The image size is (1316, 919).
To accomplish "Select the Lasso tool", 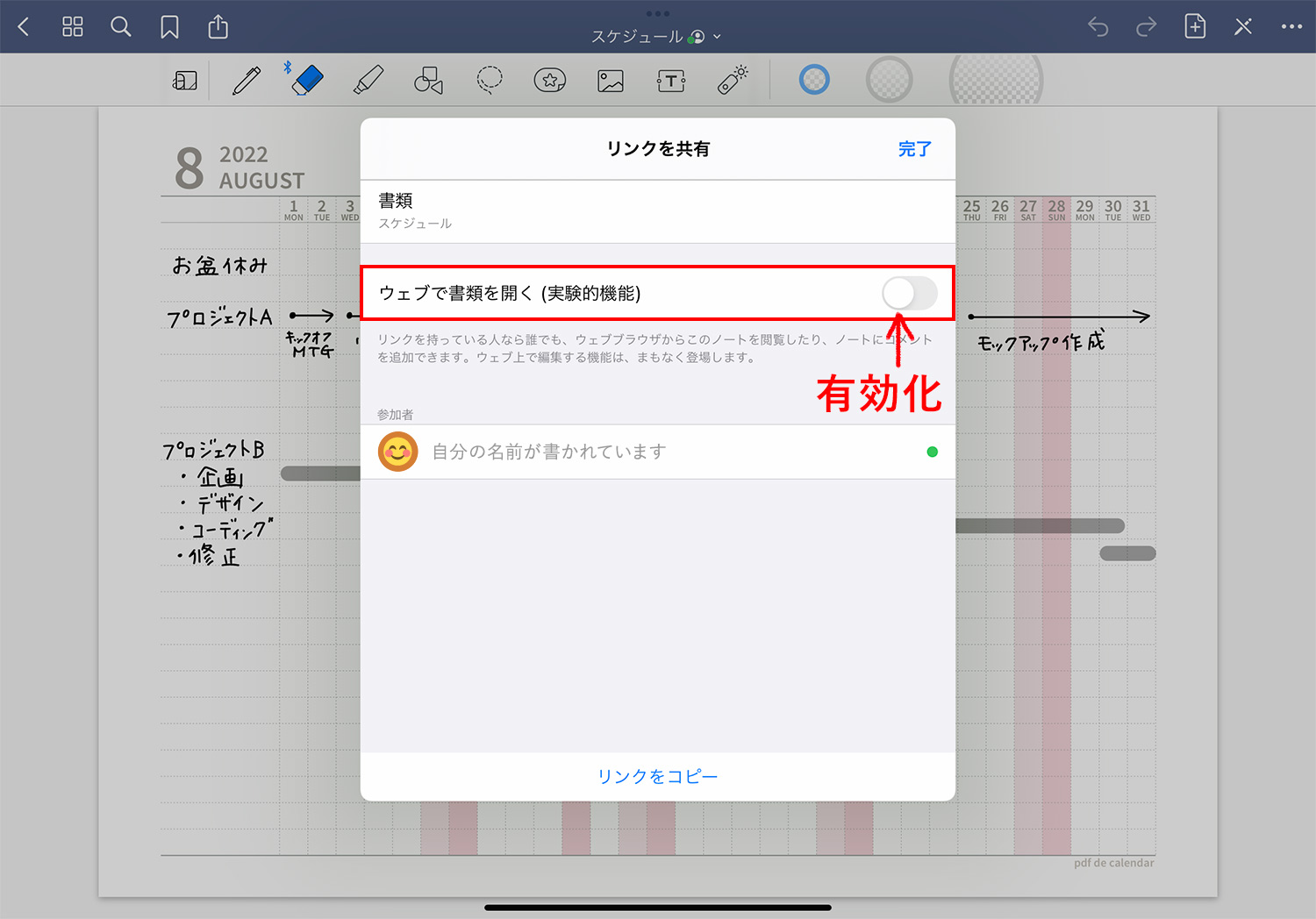I will 490,80.
